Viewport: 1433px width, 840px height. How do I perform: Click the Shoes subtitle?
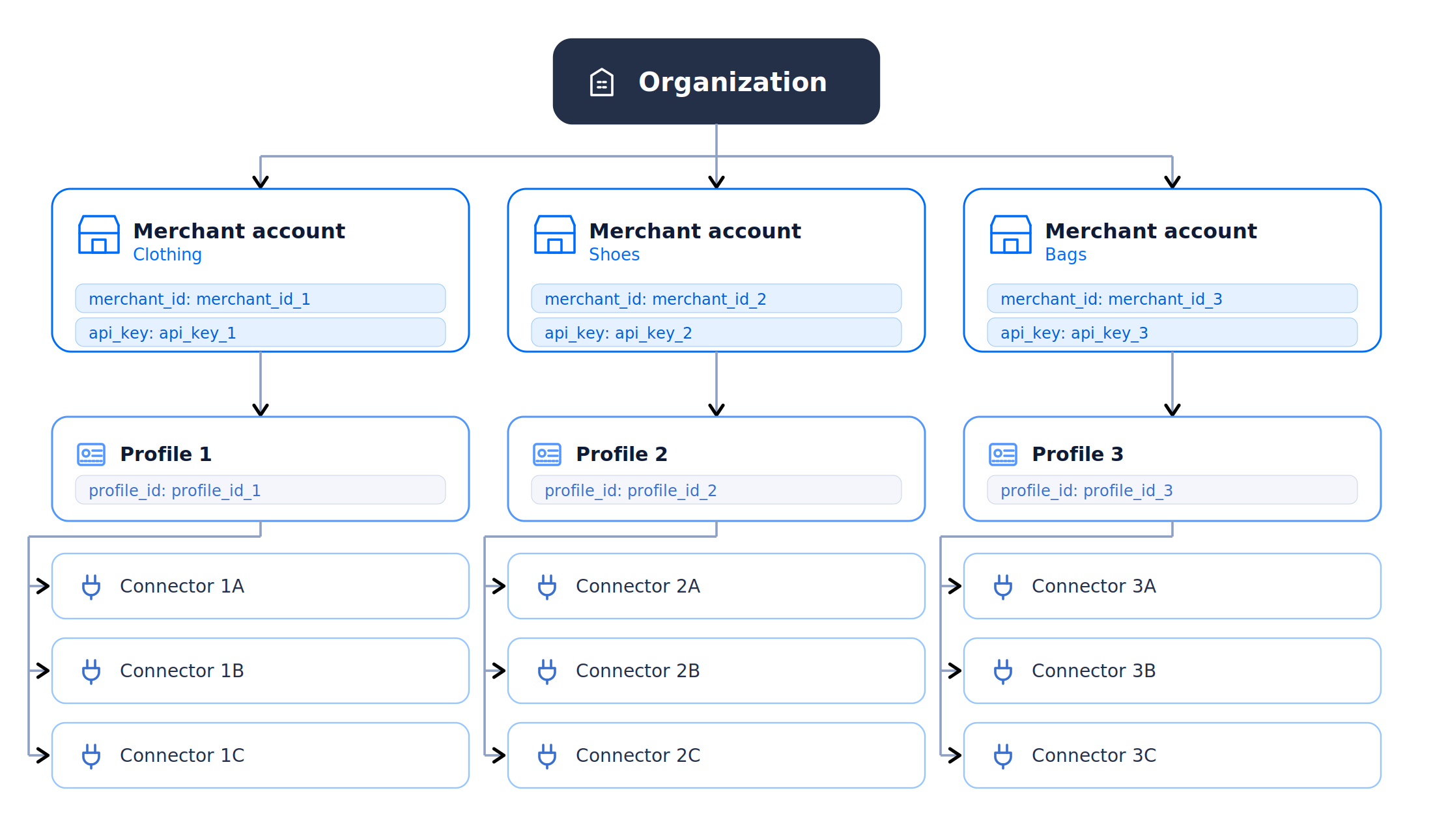[614, 255]
